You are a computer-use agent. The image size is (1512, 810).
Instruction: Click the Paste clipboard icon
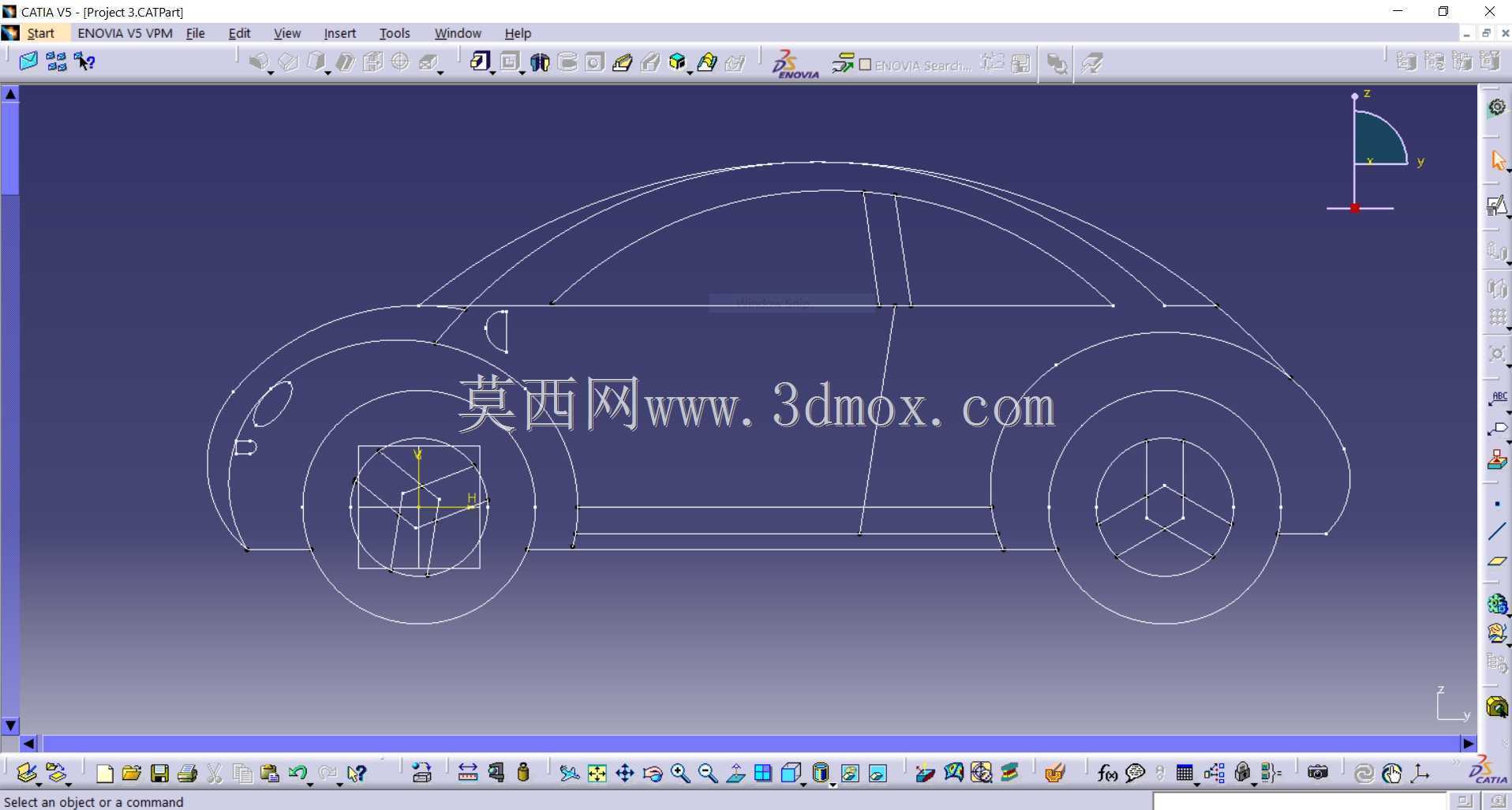pyautogui.click(x=269, y=774)
